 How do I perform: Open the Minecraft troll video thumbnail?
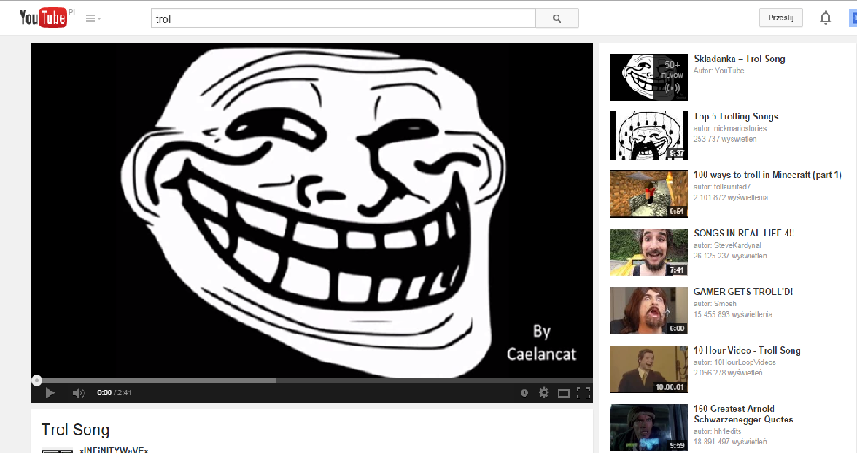[649, 193]
